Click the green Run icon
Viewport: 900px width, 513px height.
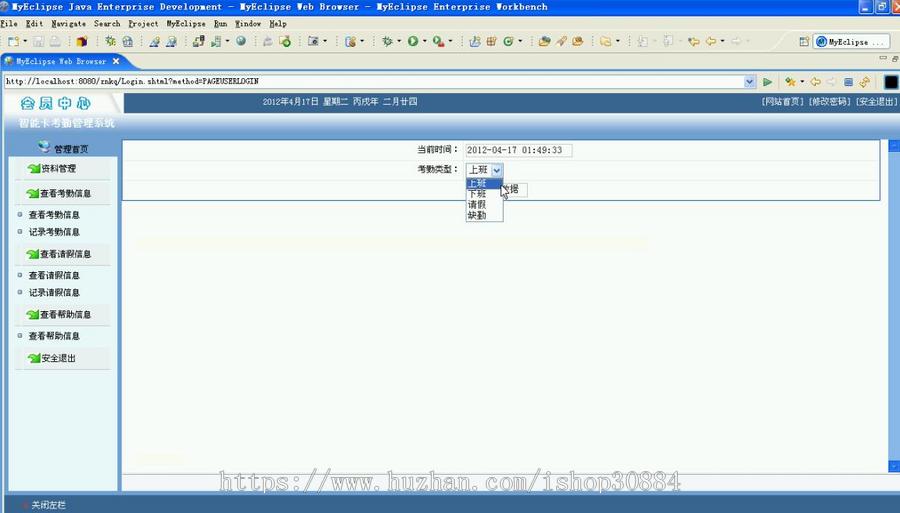pyautogui.click(x=413, y=41)
